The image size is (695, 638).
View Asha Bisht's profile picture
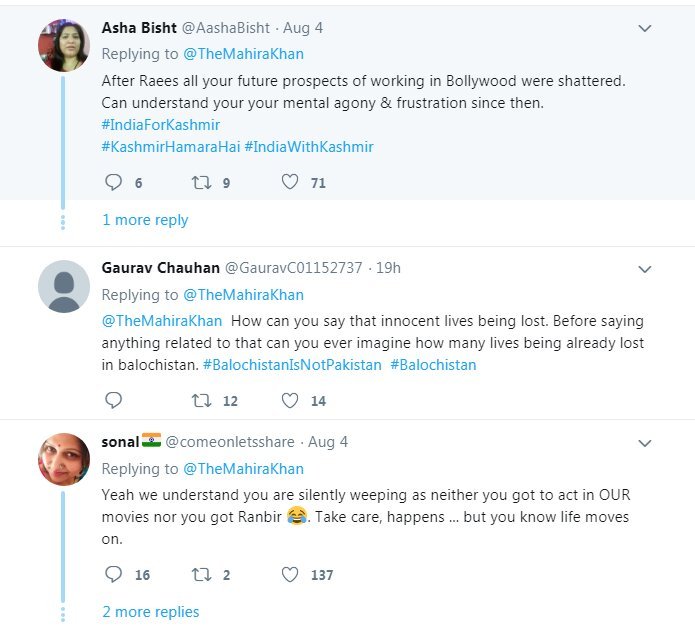tap(64, 46)
